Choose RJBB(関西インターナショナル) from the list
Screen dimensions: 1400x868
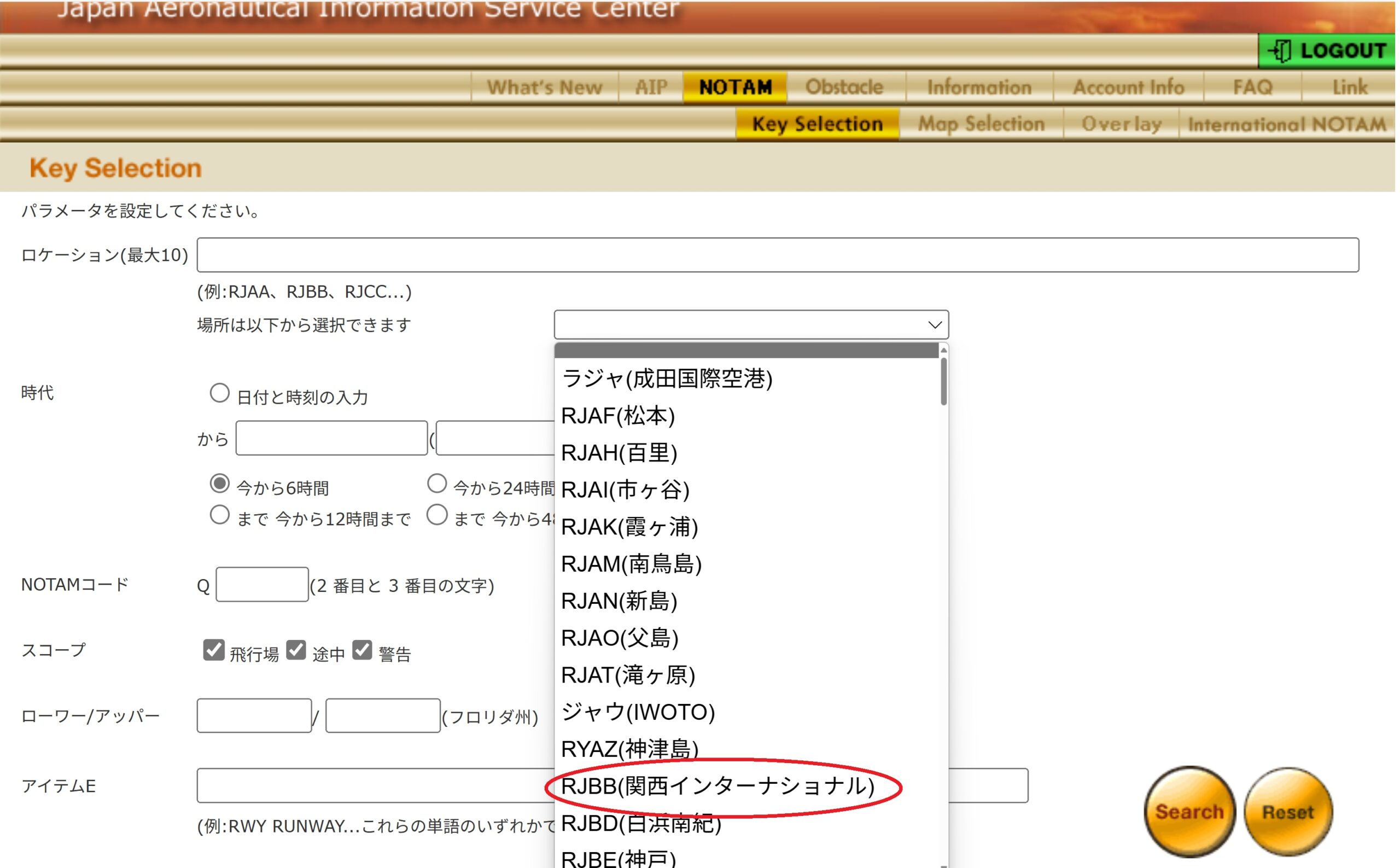click(x=746, y=786)
